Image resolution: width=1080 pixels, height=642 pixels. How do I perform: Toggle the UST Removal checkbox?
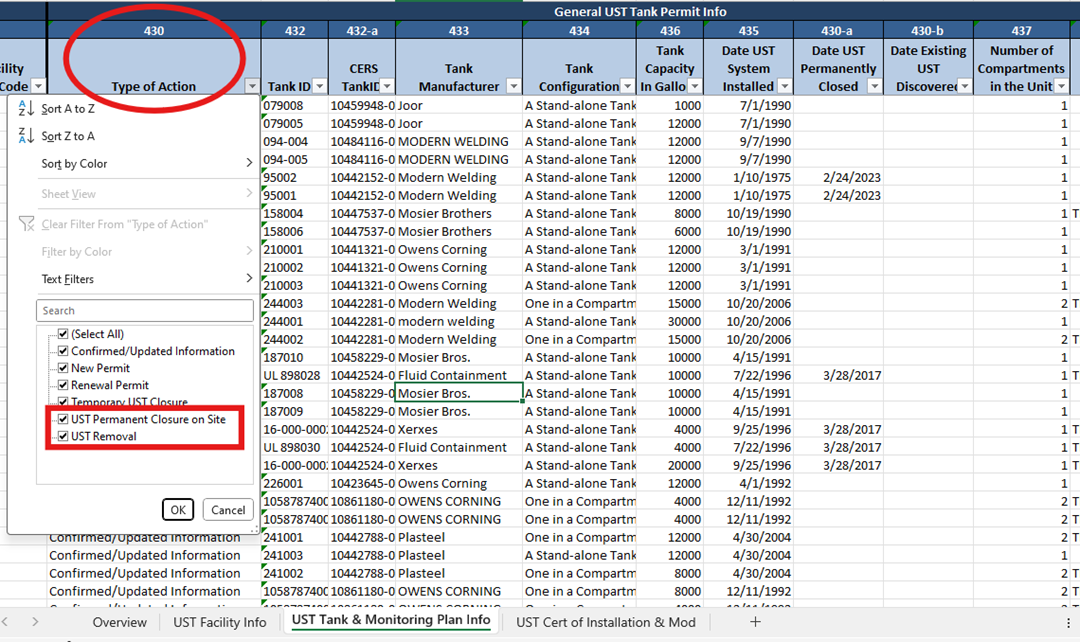[x=63, y=436]
